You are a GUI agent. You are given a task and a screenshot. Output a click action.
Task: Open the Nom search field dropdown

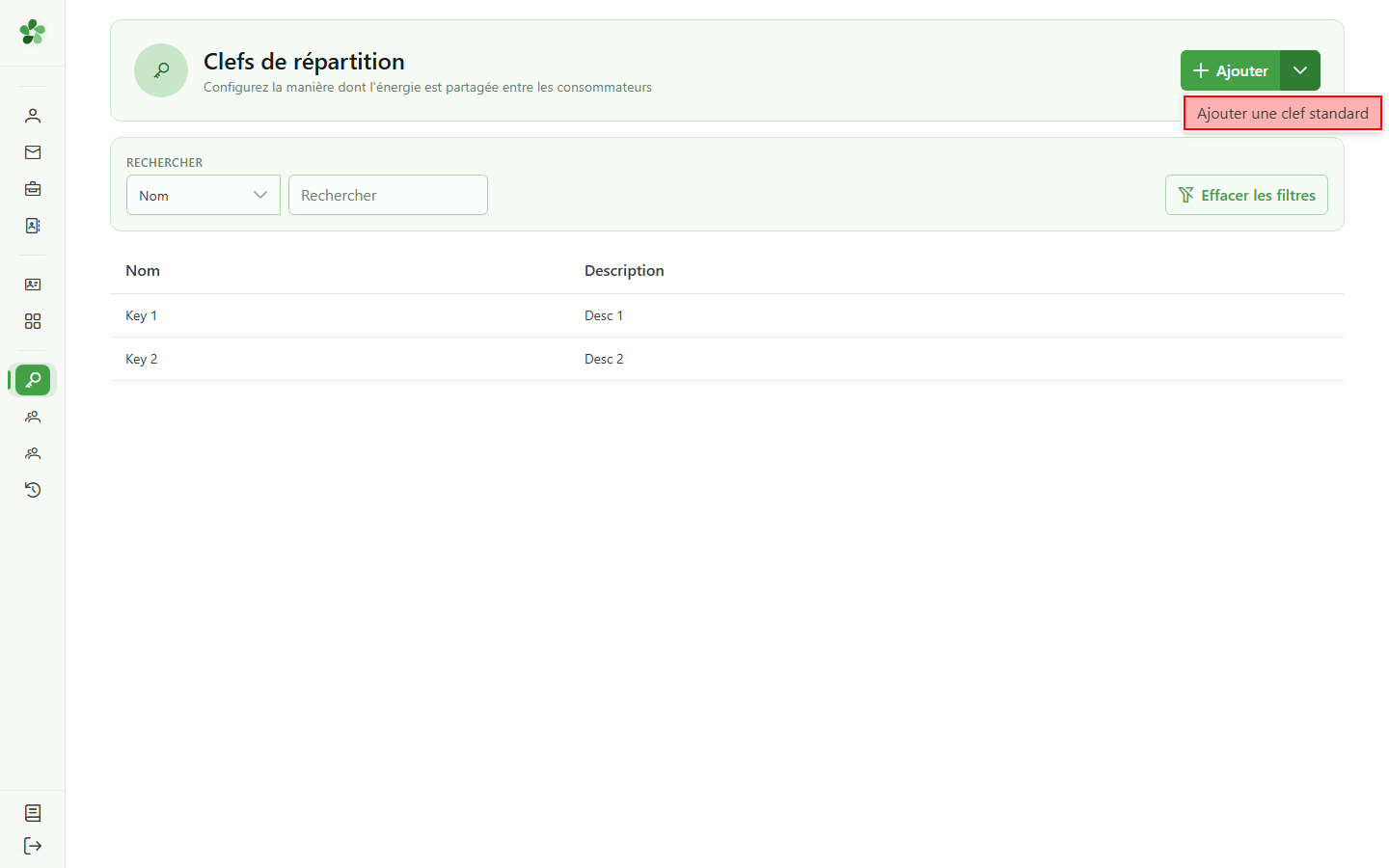coord(204,195)
